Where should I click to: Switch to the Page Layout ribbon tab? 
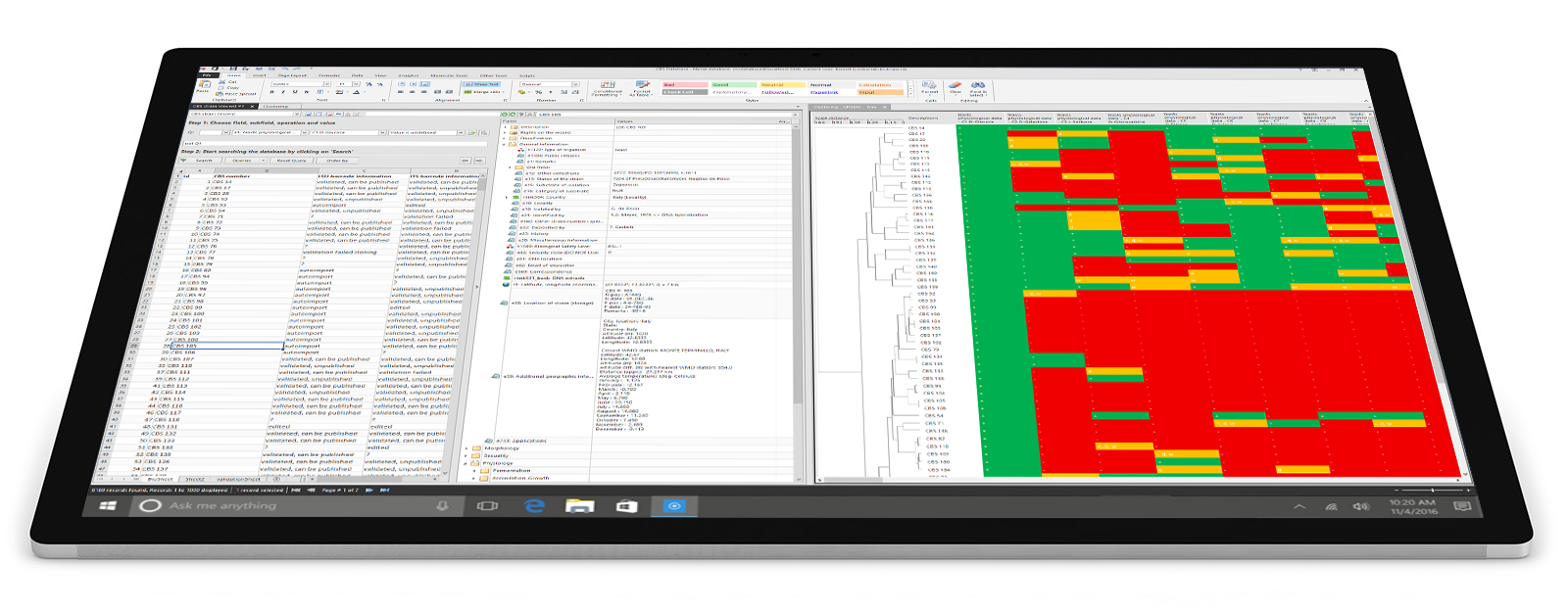tap(292, 75)
